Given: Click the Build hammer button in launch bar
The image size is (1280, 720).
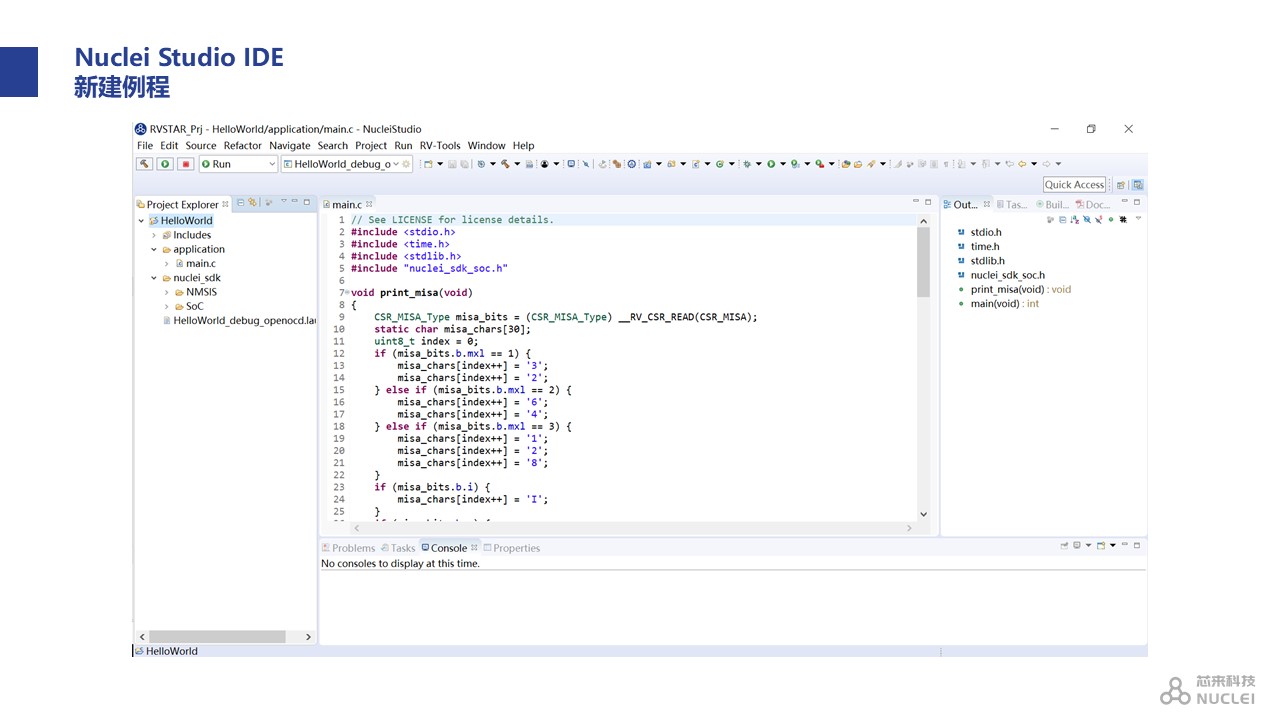Looking at the screenshot, I should click(x=145, y=164).
